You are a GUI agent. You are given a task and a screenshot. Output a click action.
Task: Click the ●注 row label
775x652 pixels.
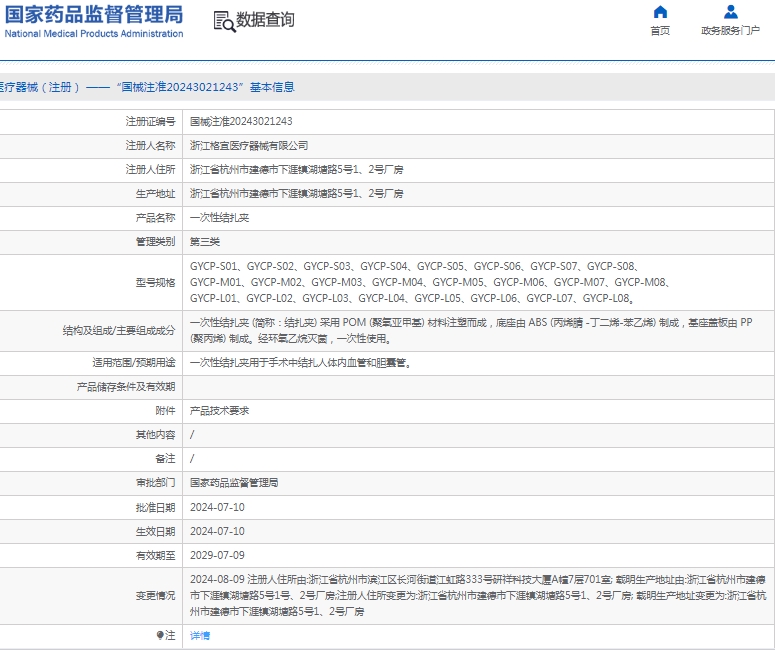point(166,635)
